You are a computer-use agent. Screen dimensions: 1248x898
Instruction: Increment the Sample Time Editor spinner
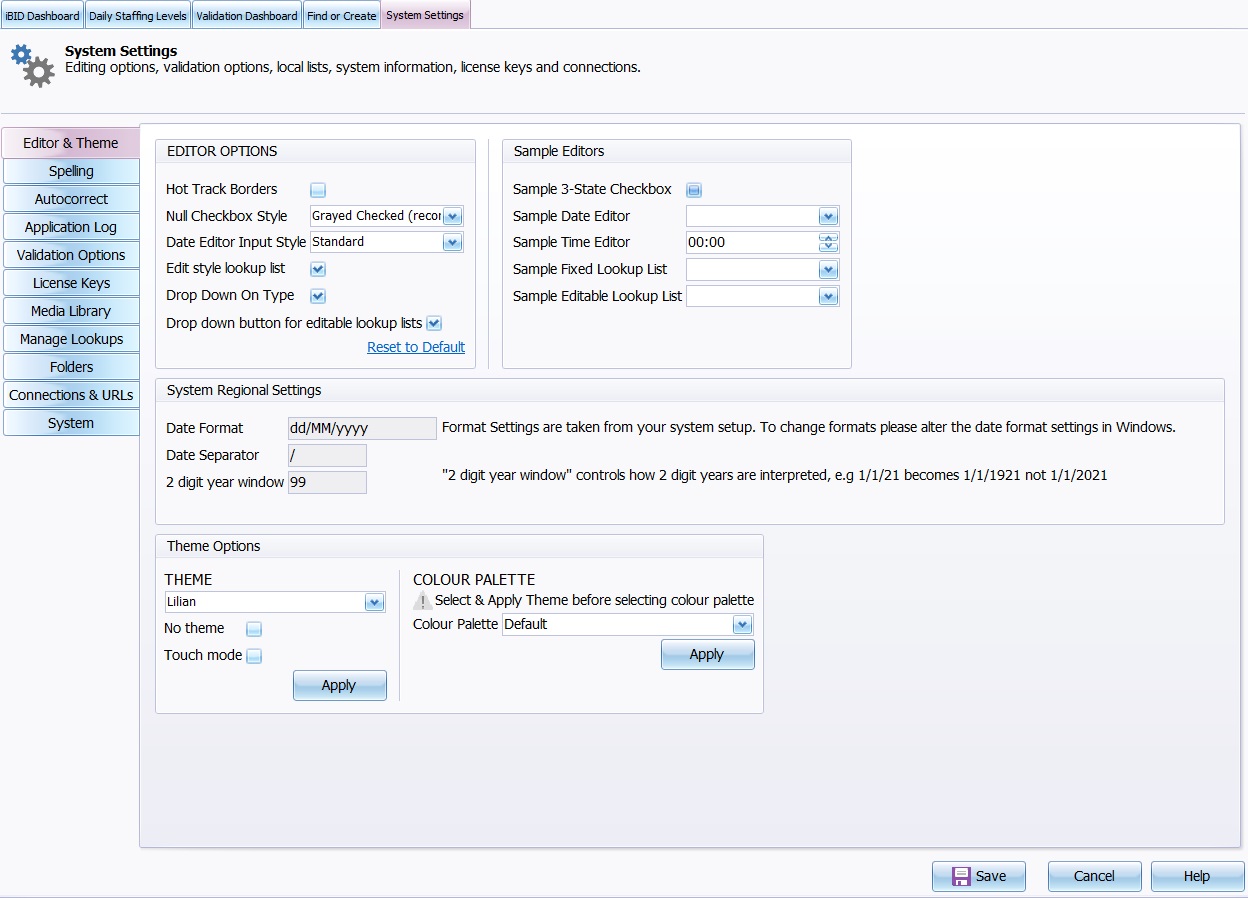[x=827, y=237]
